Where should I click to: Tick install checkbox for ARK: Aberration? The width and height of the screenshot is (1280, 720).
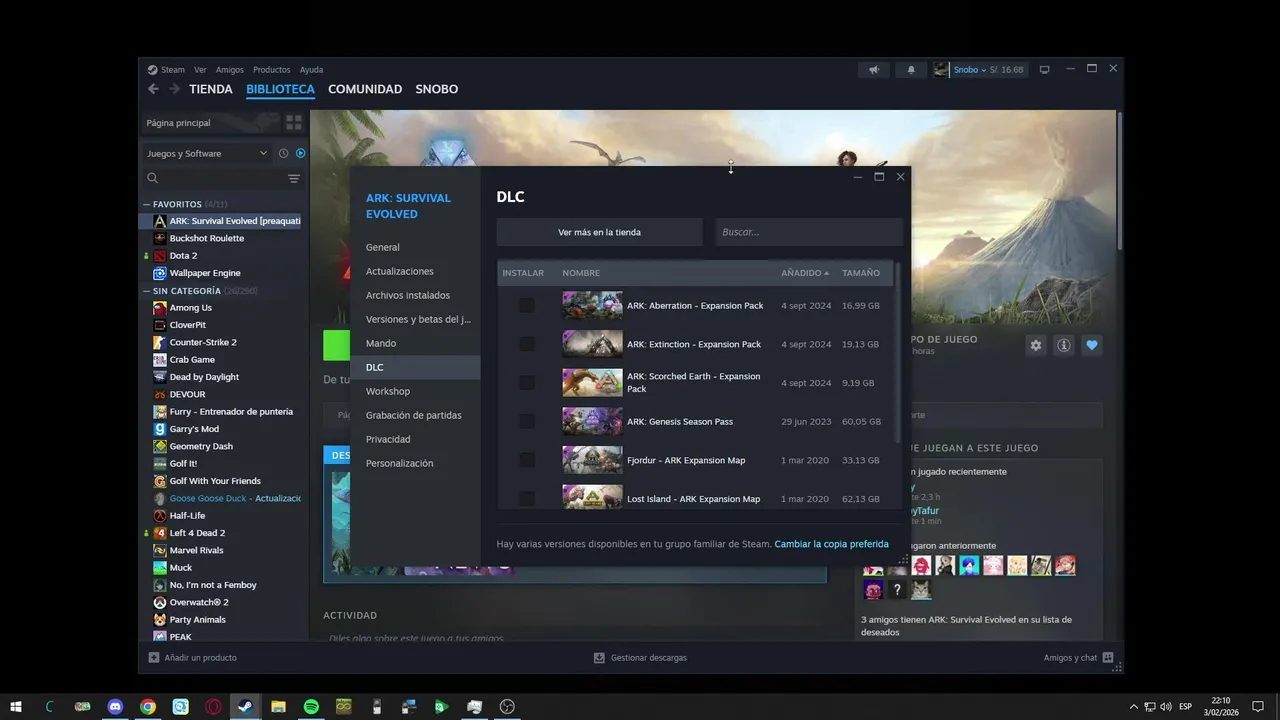tap(527, 305)
